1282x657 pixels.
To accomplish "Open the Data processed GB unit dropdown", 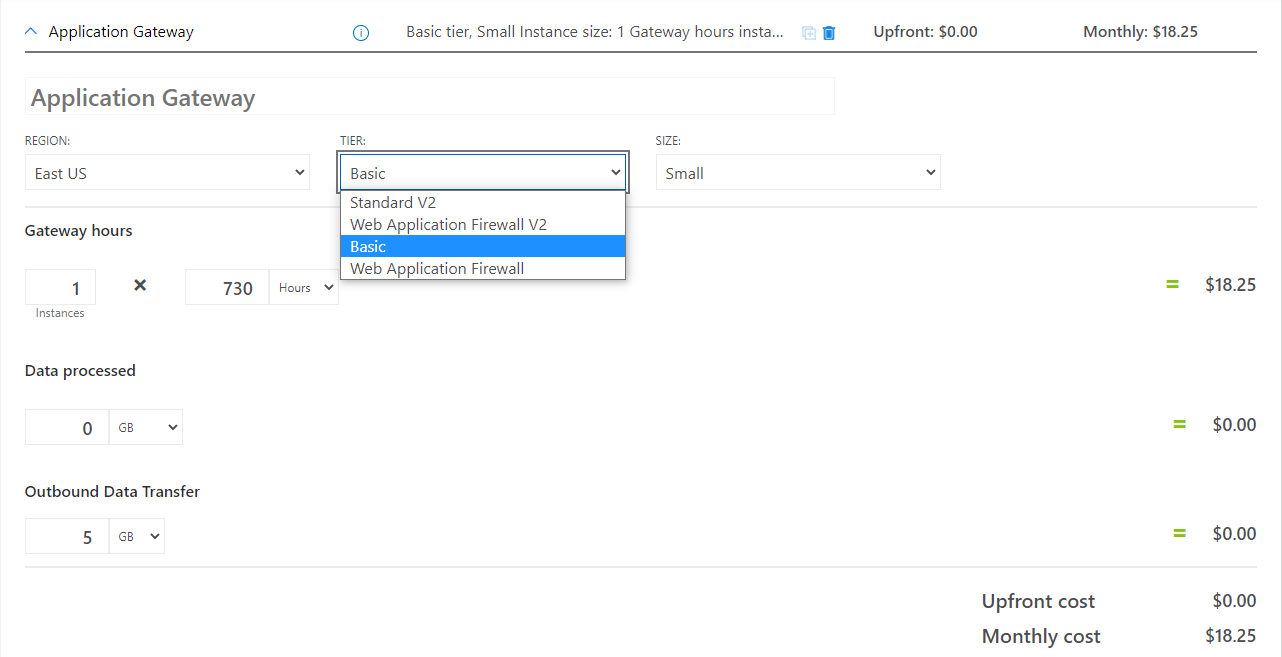I will coord(145,427).
